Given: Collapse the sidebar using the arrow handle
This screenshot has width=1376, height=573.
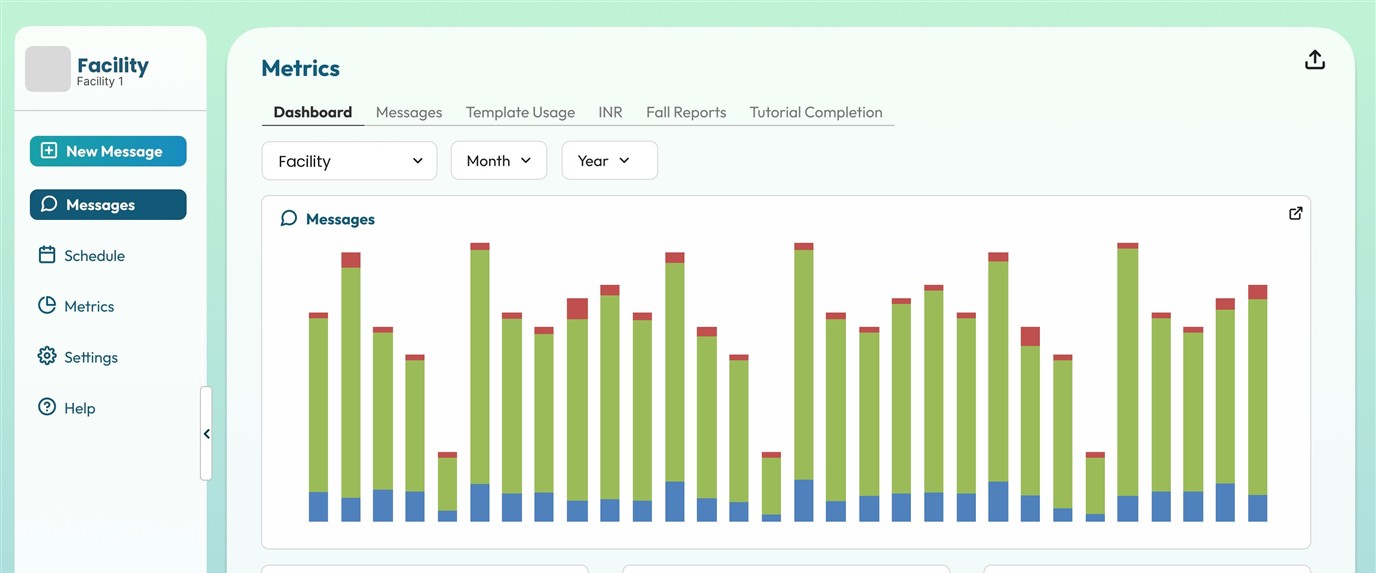Looking at the screenshot, I should pyautogui.click(x=206, y=434).
